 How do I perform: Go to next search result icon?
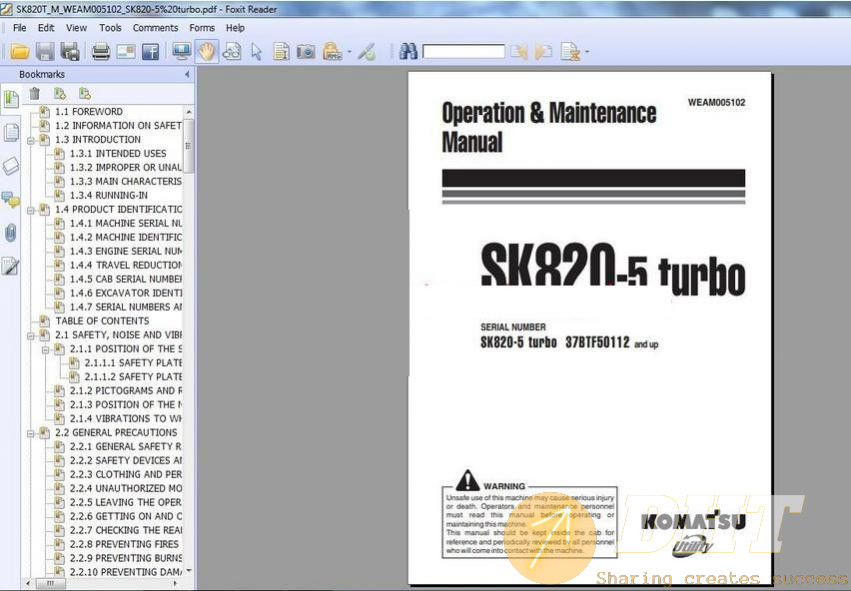[543, 52]
